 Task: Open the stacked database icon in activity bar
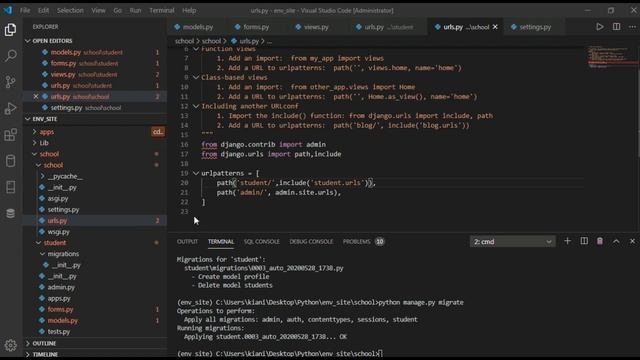pyautogui.click(x=11, y=213)
